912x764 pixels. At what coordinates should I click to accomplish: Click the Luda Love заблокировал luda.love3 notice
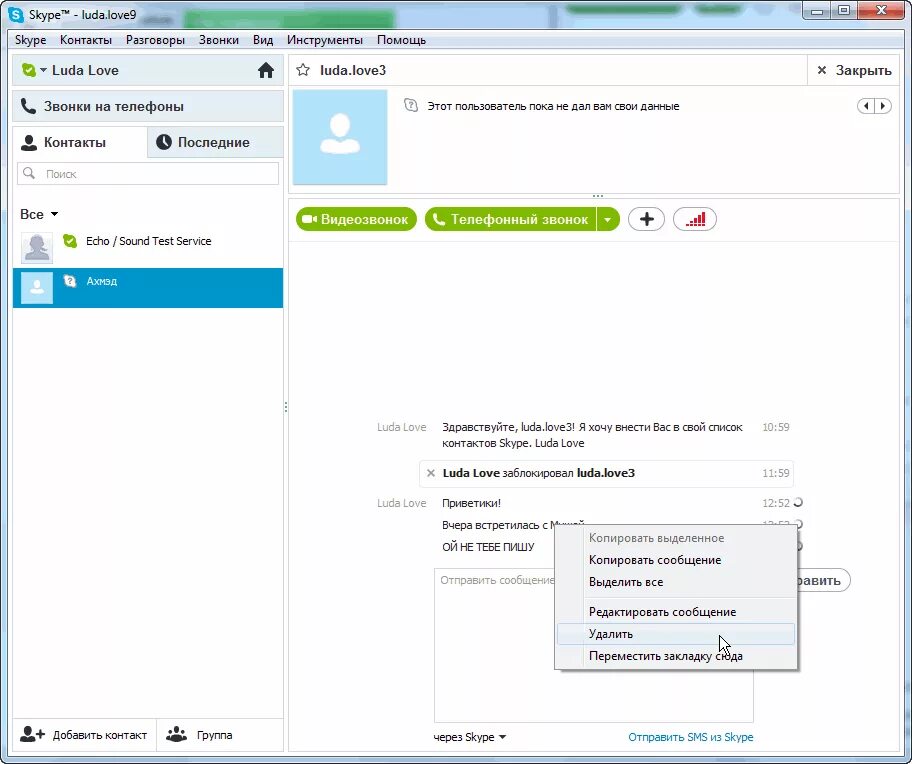click(606, 473)
